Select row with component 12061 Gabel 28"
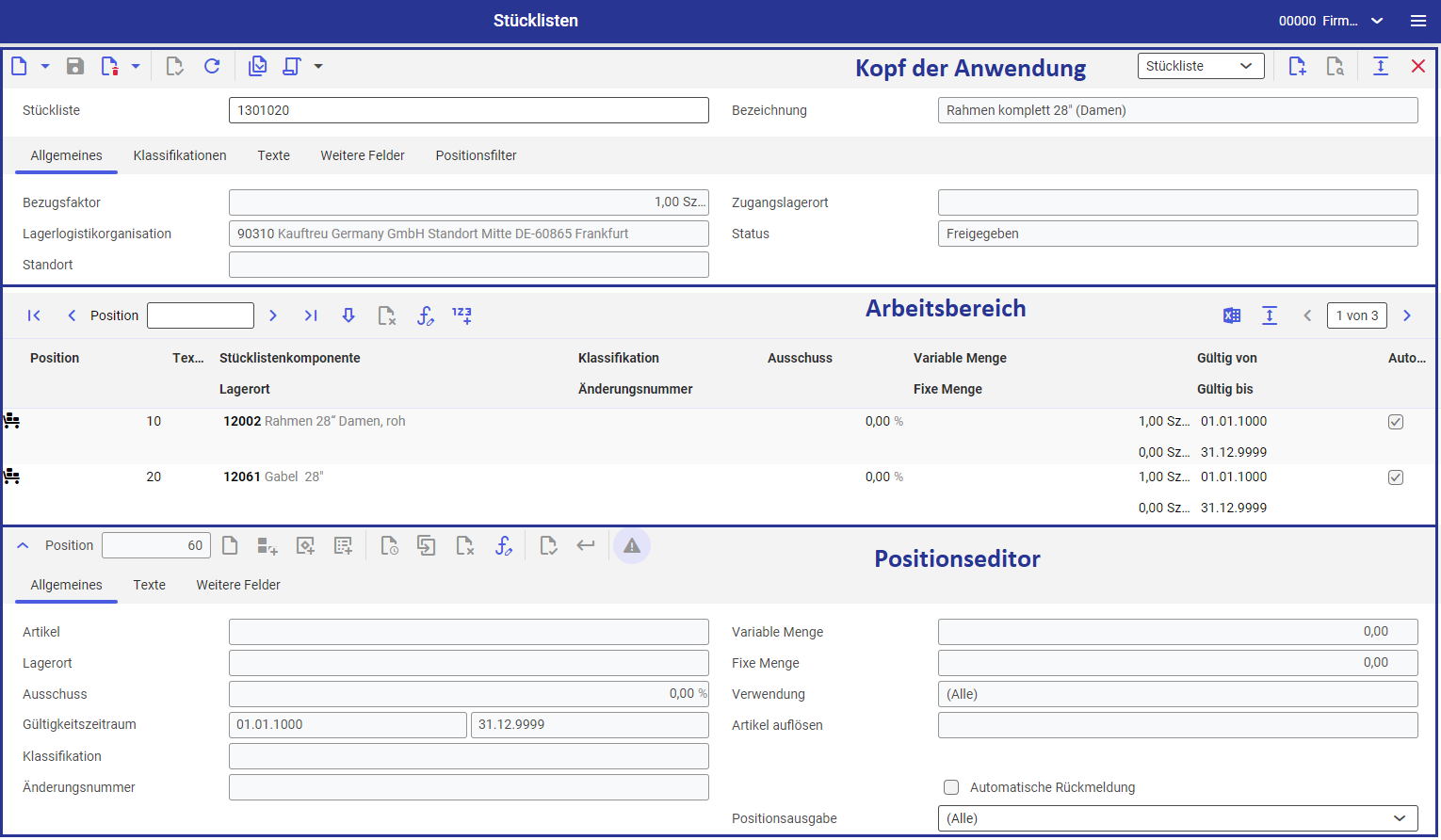1441x840 pixels. 719,492
